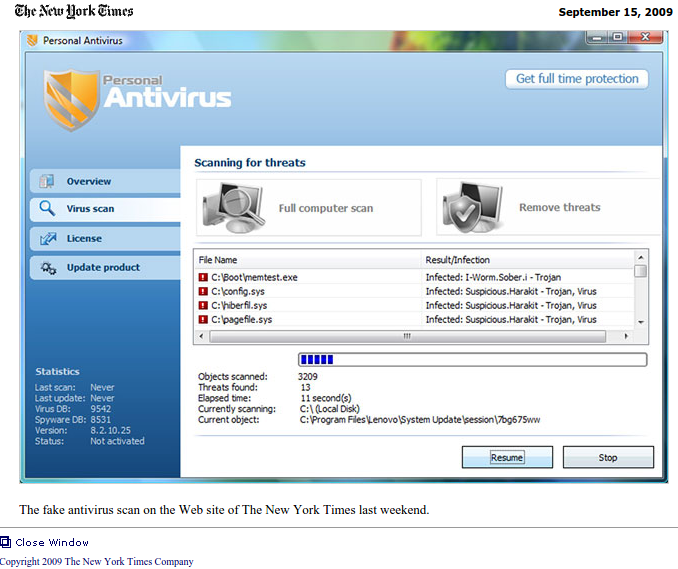
Task: Click the Version 8.2.10.25 value
Action: [110, 431]
